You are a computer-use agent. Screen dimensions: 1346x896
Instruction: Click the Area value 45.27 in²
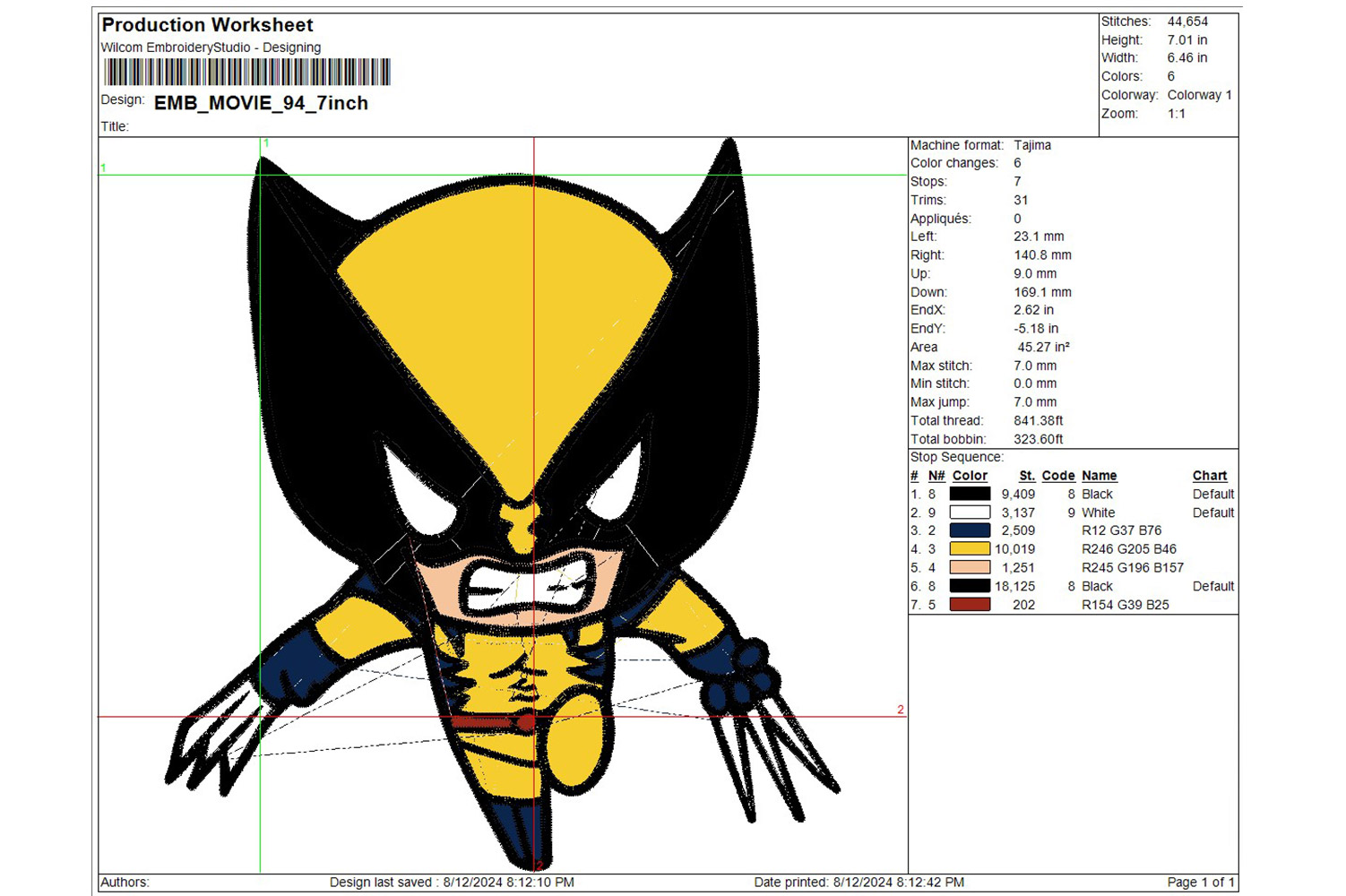tap(1043, 347)
